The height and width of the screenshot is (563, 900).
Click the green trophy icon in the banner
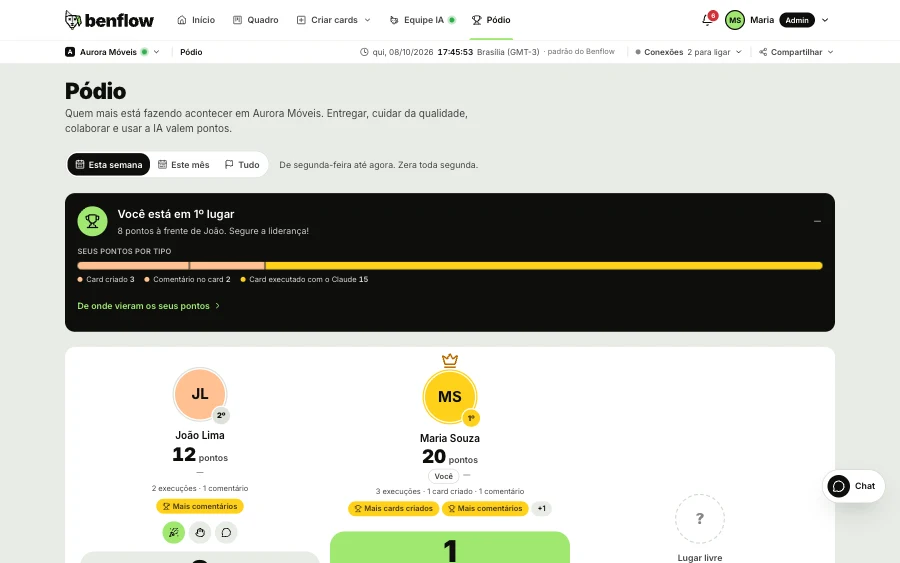click(x=92, y=222)
